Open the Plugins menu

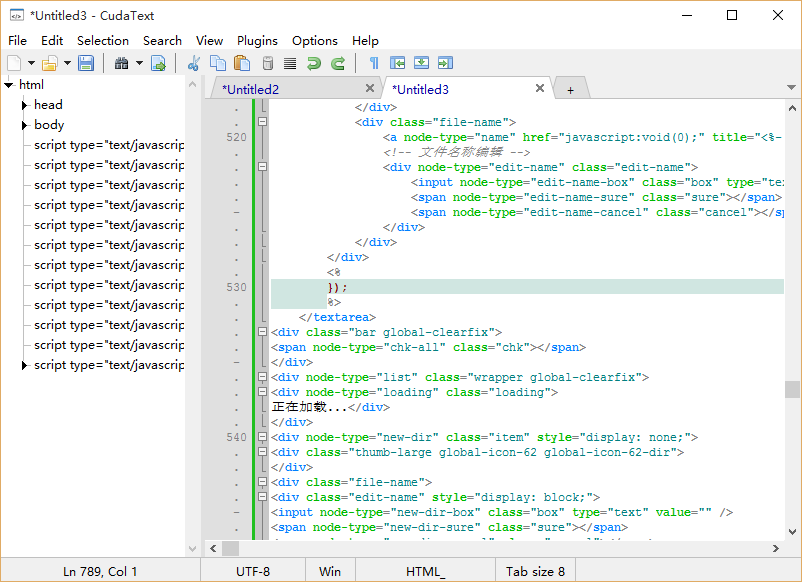[x=257, y=41]
